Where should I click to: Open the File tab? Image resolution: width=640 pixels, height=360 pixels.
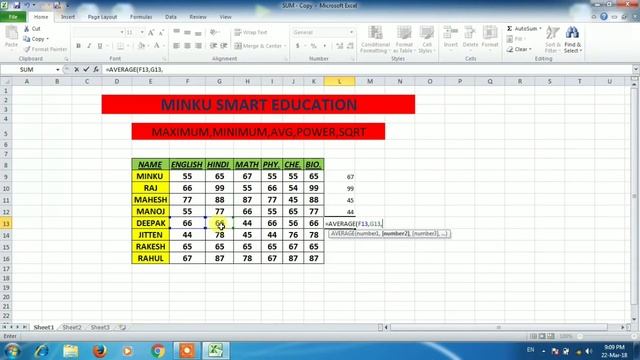(x=13, y=17)
